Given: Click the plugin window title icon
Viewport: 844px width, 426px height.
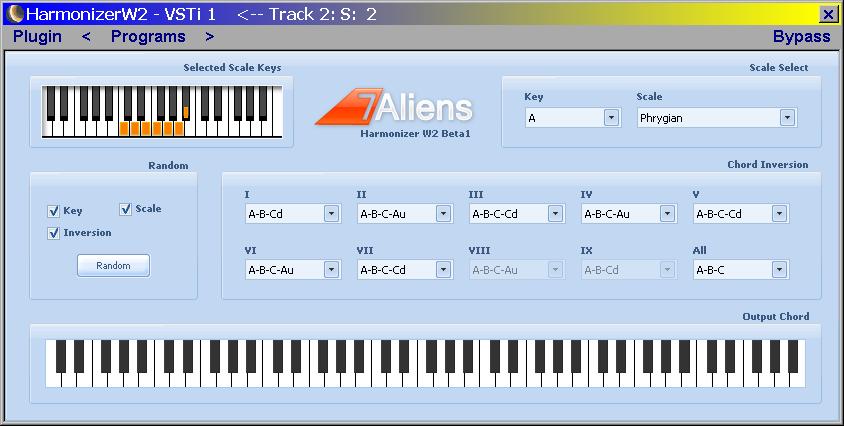Looking at the screenshot, I should tap(14, 14).
